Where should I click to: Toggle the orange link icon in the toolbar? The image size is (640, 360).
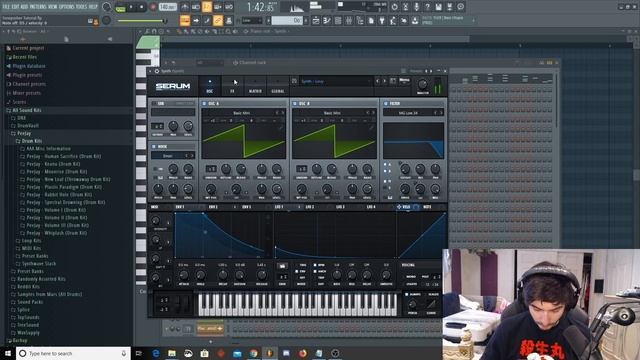(x=218, y=20)
